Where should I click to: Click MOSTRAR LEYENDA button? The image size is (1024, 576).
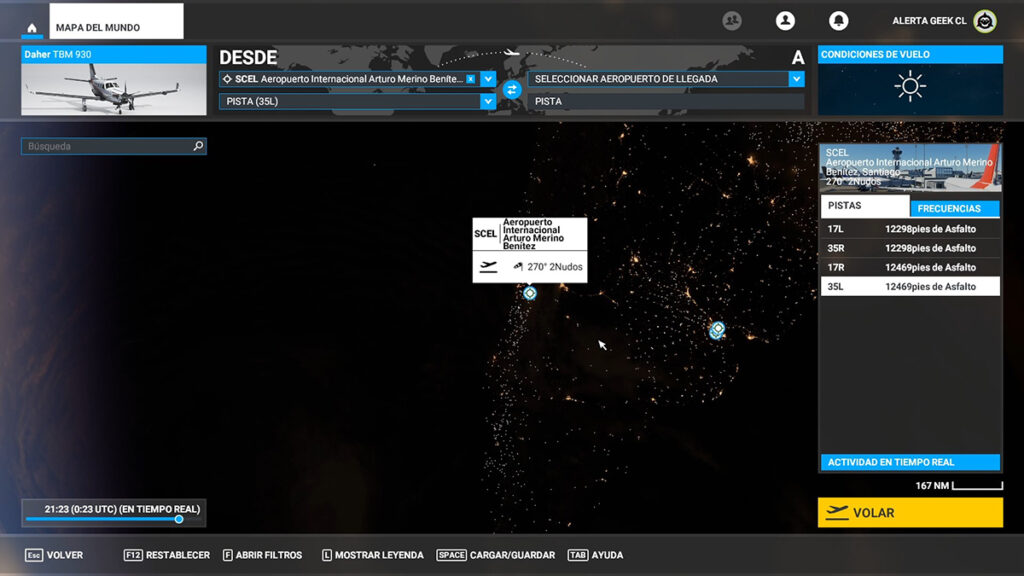(373, 555)
